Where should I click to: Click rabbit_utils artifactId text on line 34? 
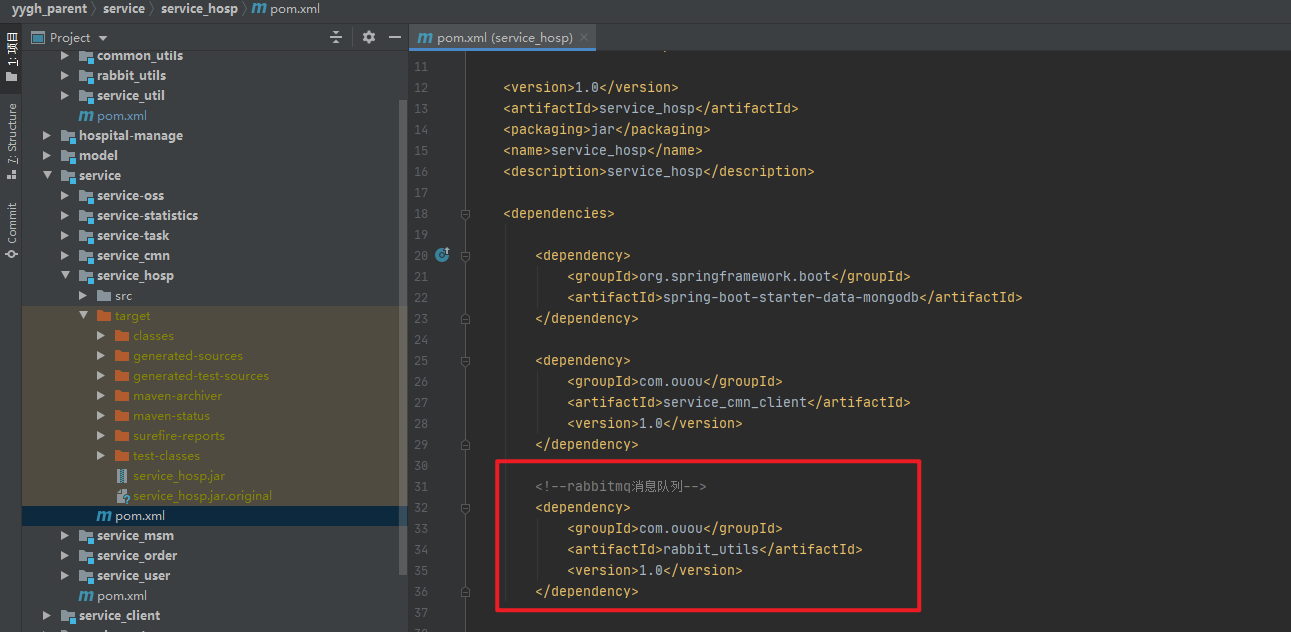[x=710, y=549]
